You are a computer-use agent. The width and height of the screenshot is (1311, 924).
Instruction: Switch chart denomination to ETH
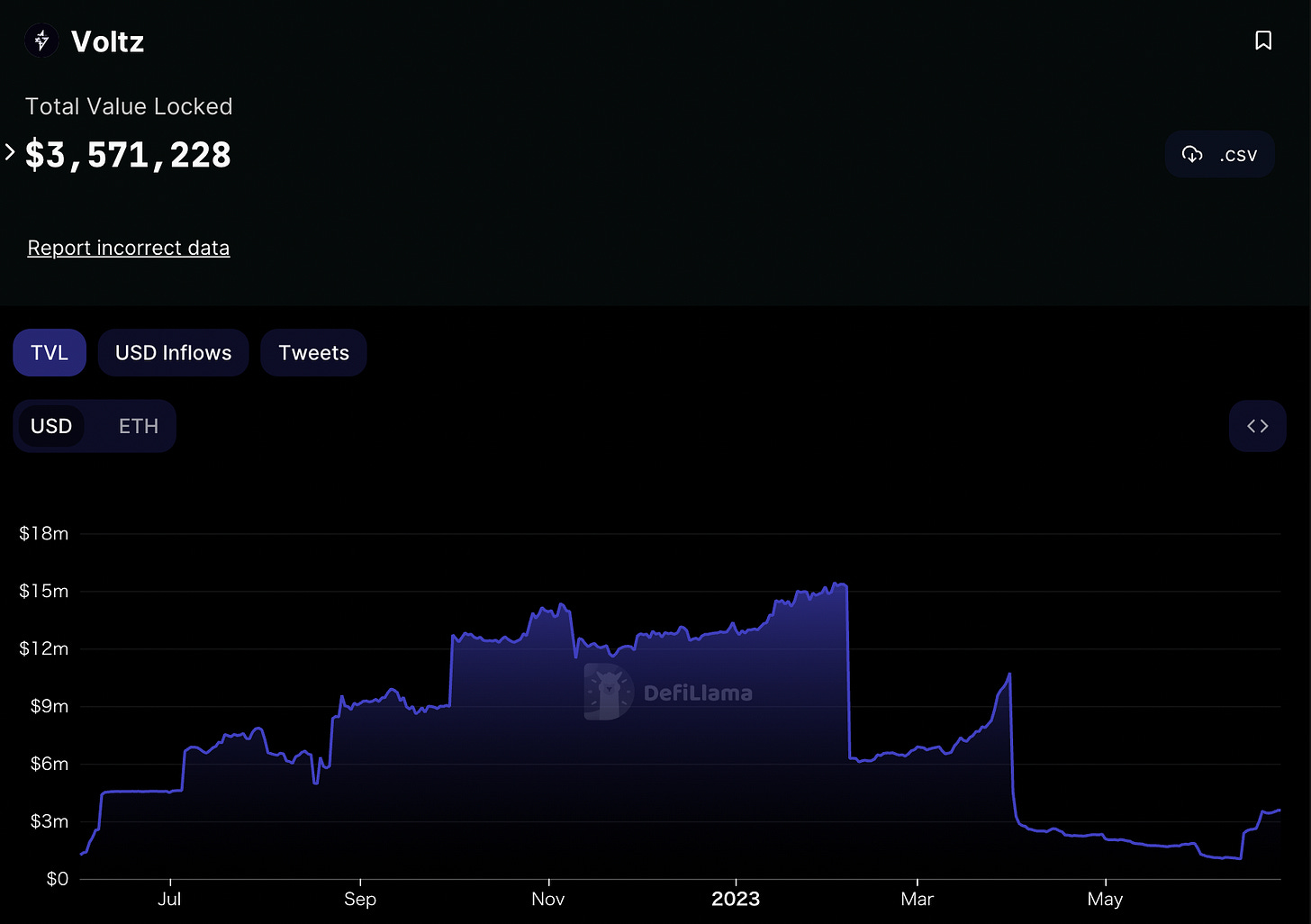(x=138, y=426)
